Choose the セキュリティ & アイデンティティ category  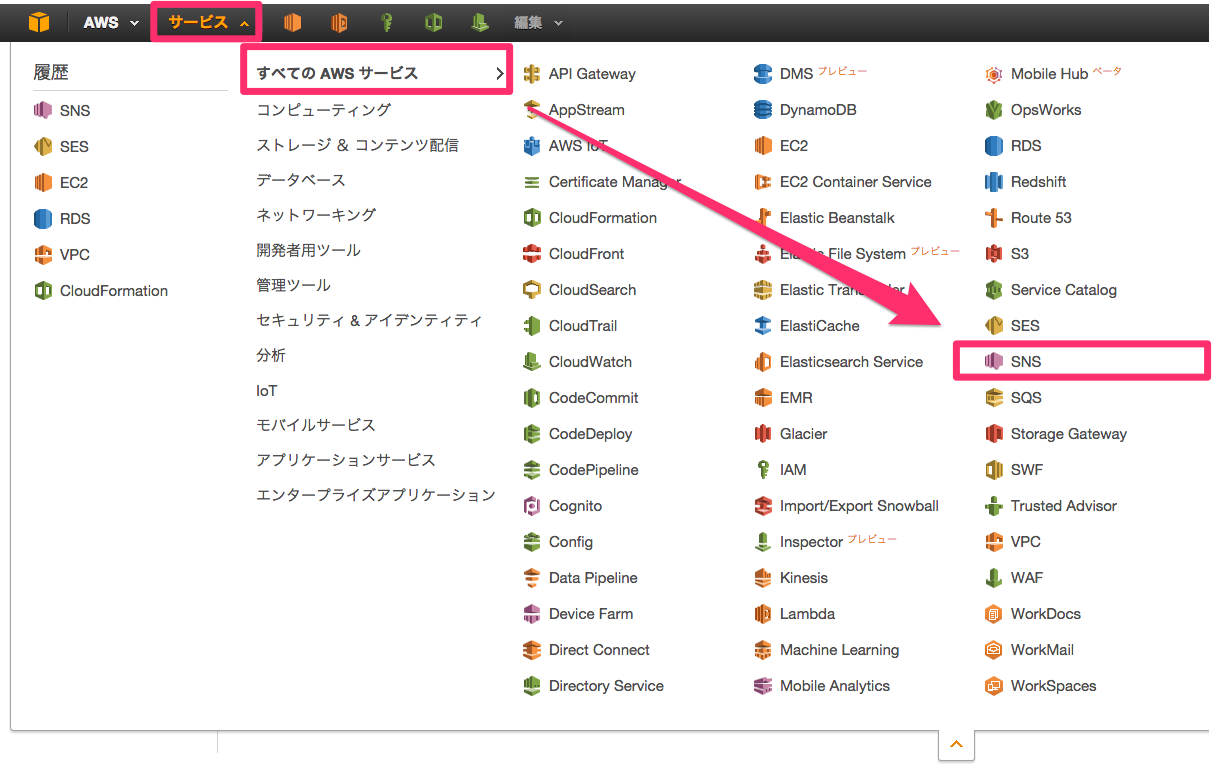pos(369,320)
